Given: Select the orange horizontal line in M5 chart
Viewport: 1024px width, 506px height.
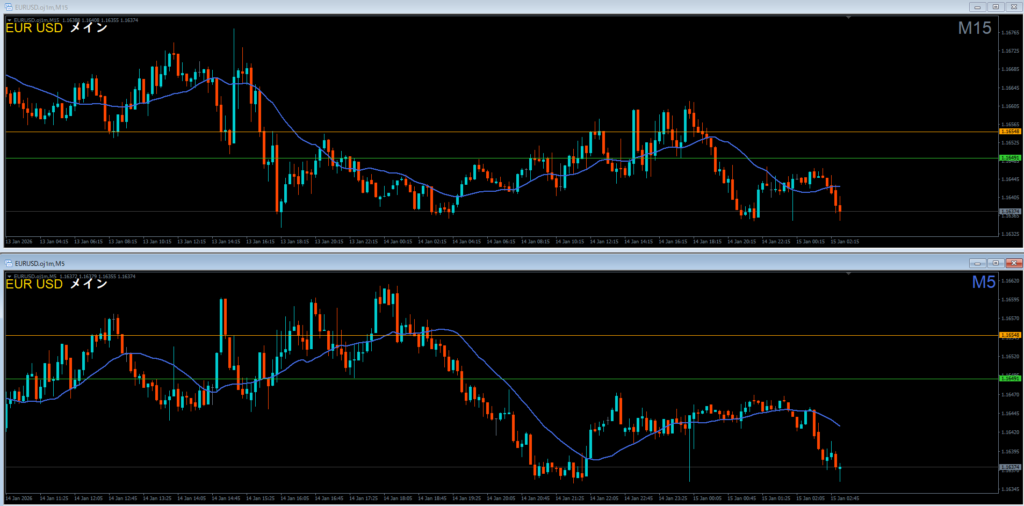Looking at the screenshot, I should 502,335.
